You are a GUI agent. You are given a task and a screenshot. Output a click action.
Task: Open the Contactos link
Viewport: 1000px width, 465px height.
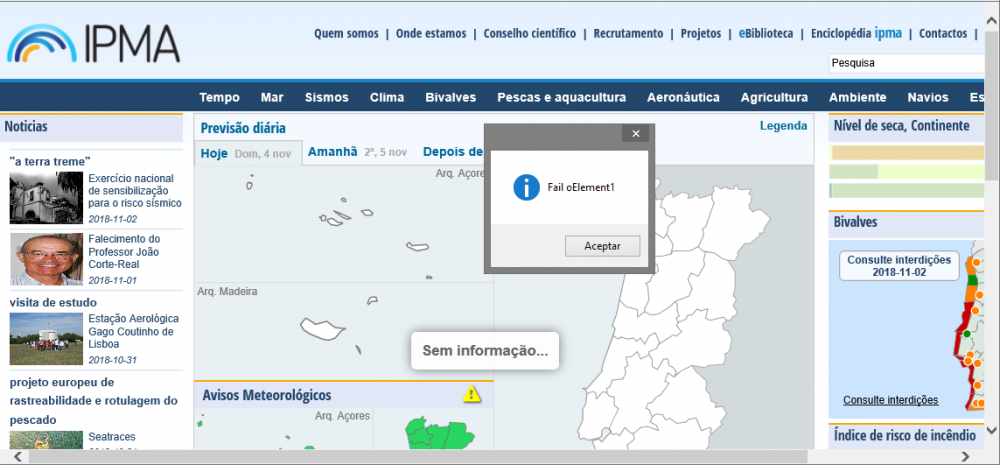943,34
